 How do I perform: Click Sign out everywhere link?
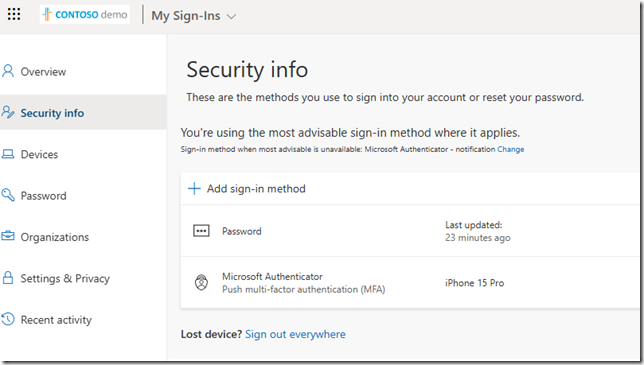click(295, 335)
